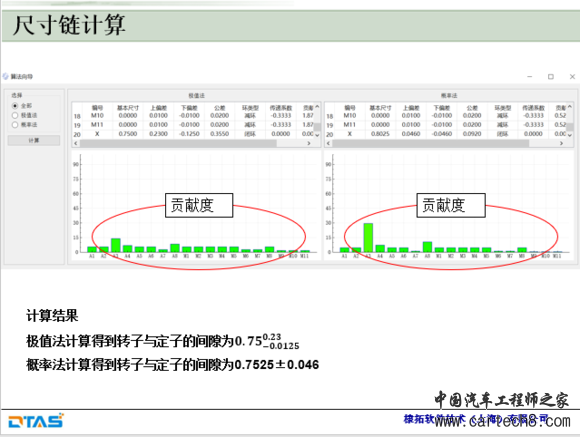Image resolution: width=580 pixels, height=437 pixels.
Task: Click the 公差 column header in left table
Action: click(x=219, y=108)
